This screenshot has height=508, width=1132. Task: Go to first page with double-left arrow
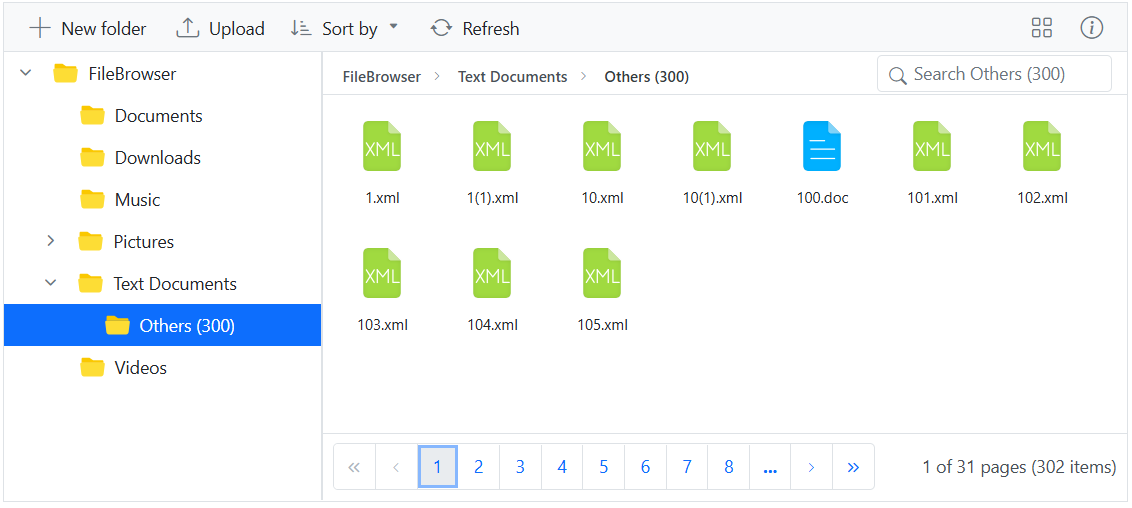pyautogui.click(x=354, y=467)
